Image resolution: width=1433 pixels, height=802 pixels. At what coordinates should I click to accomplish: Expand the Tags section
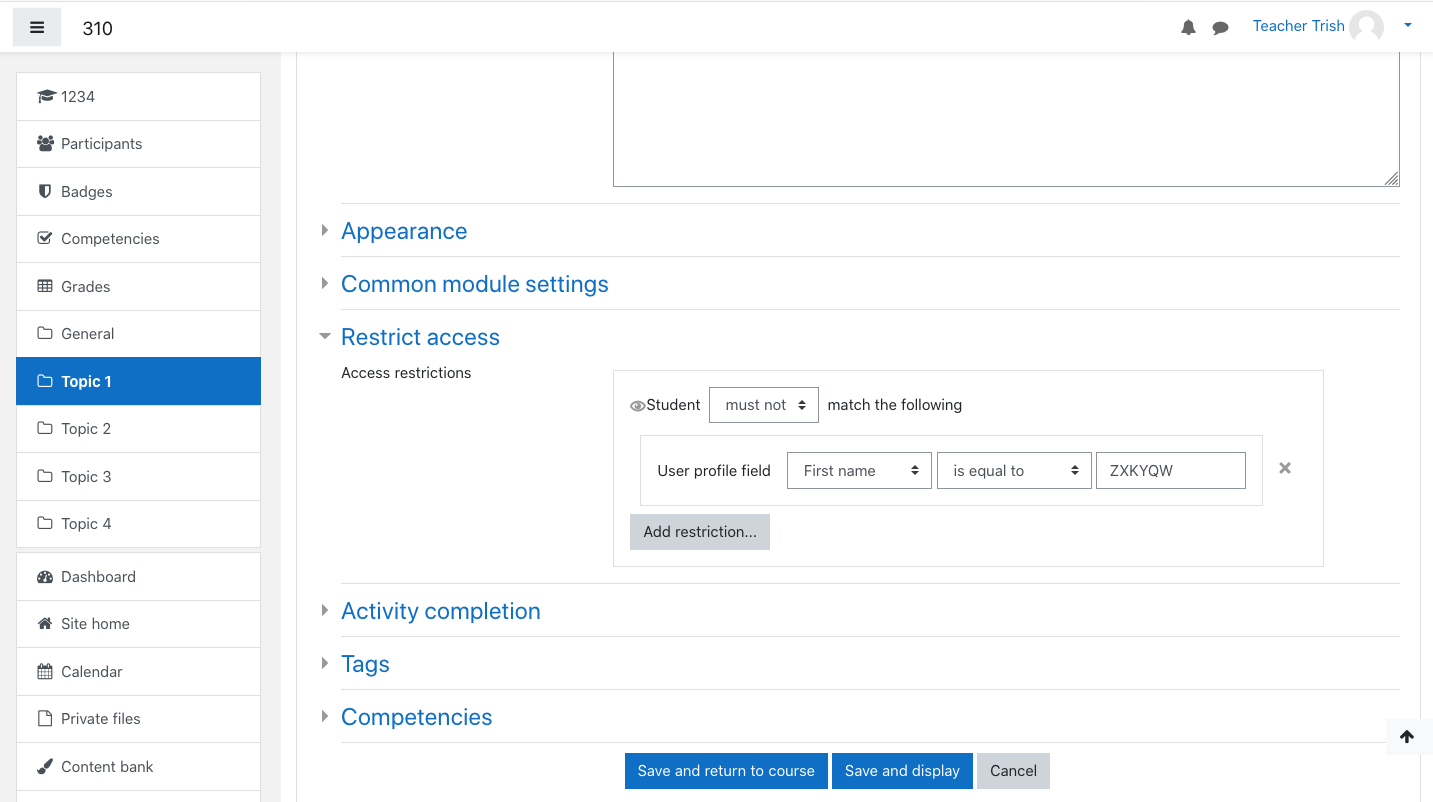tap(365, 664)
